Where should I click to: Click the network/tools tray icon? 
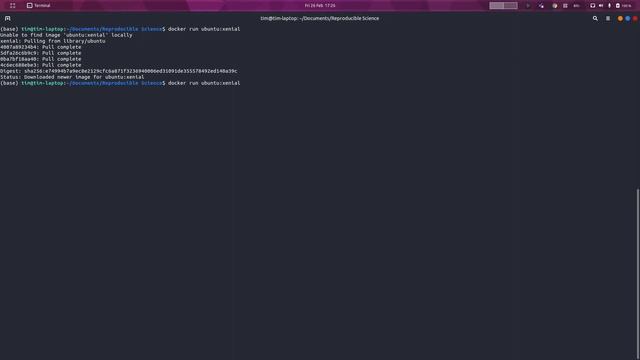pyautogui.click(x=541, y=6)
